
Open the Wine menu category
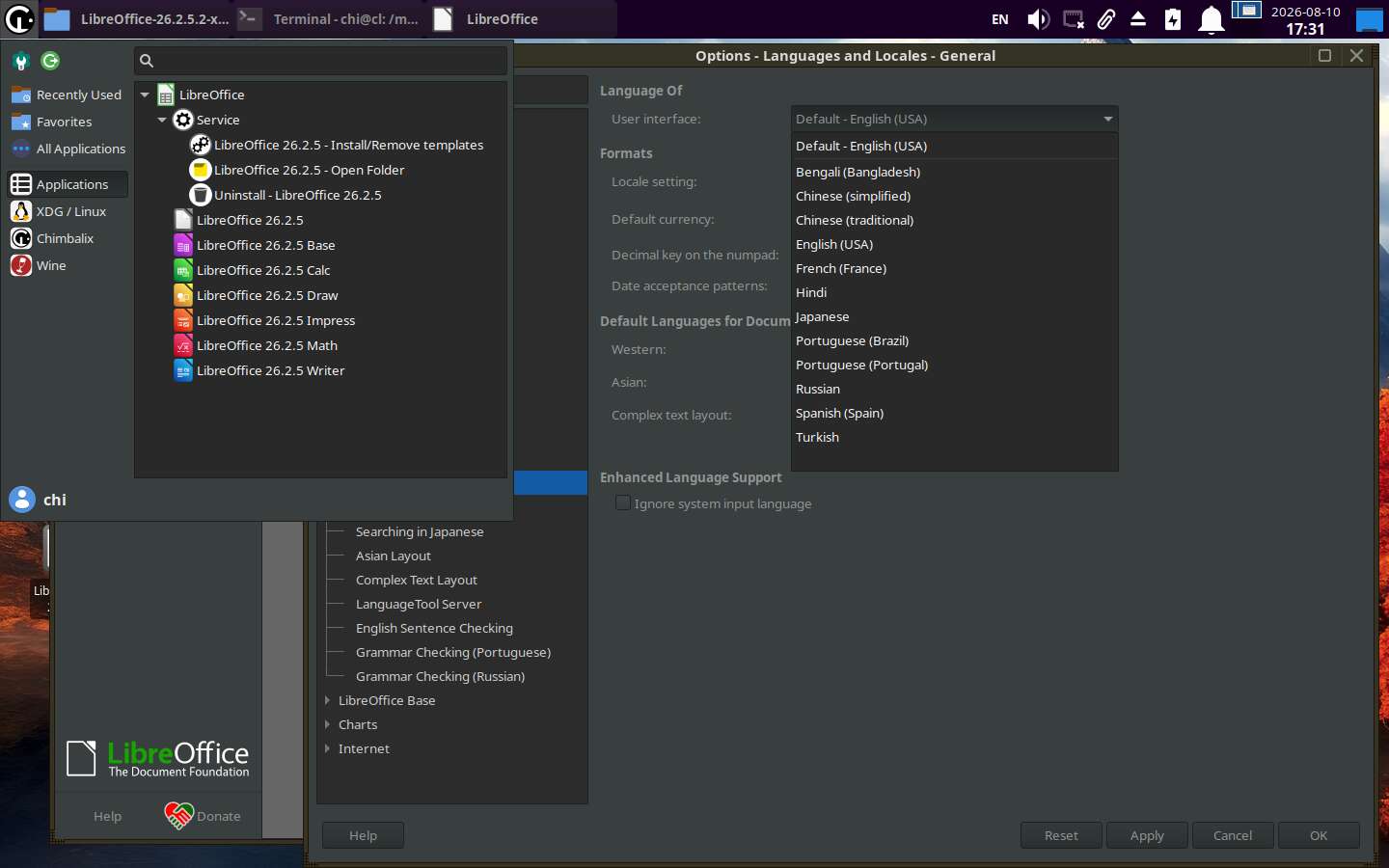(68, 265)
